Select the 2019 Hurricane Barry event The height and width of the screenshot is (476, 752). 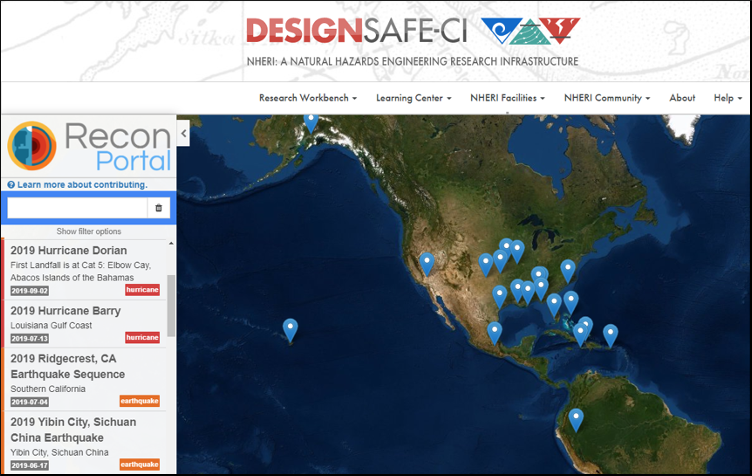(x=85, y=324)
